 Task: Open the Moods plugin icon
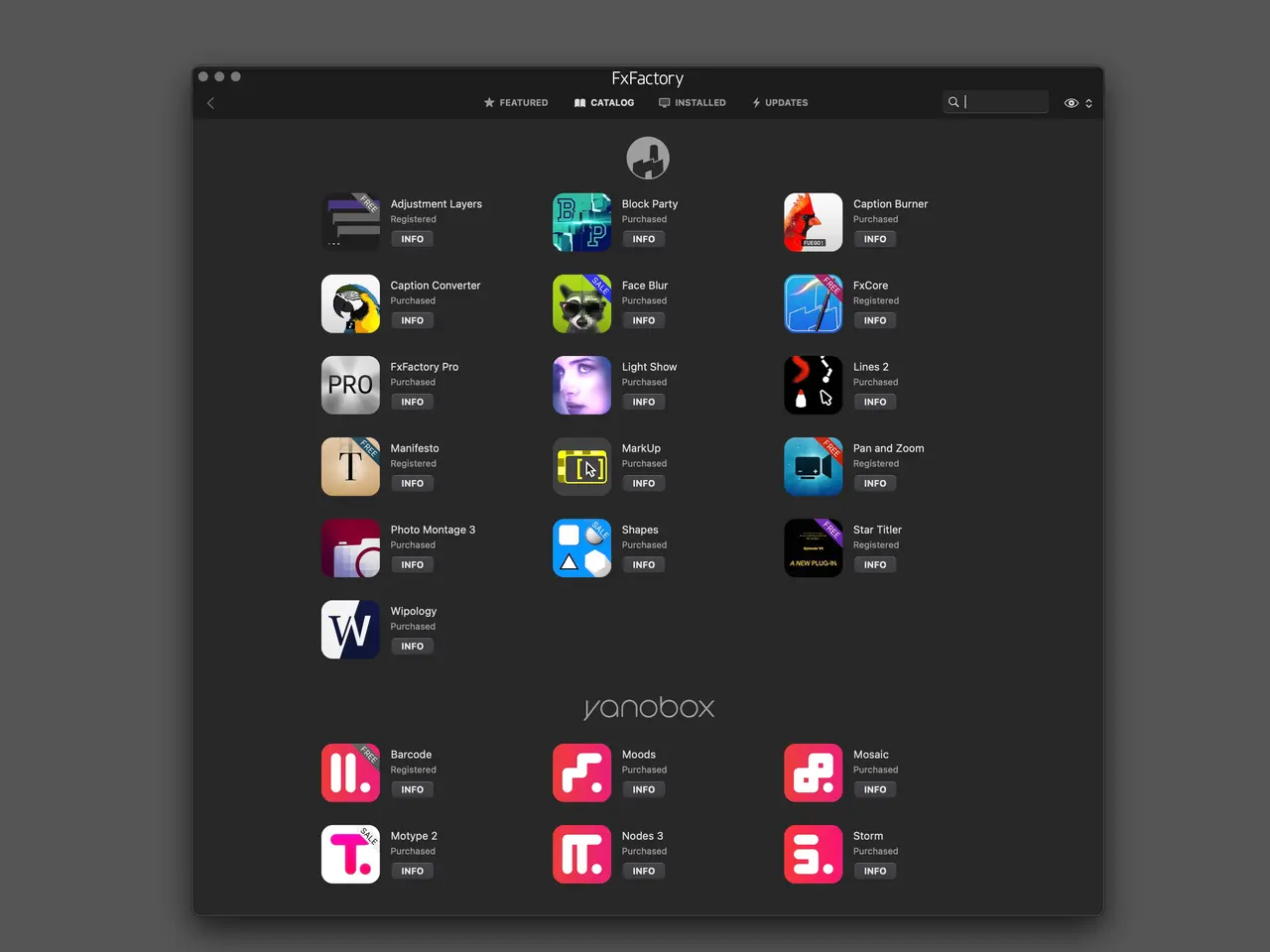[x=581, y=773]
